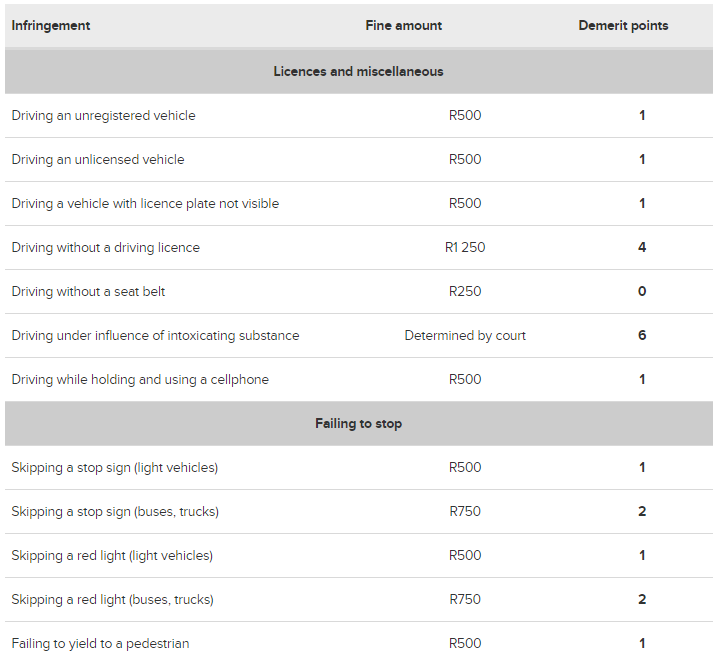The image size is (718, 665).
Task: Click the Driving without a driving licence entry
Action: pyautogui.click(x=105, y=247)
